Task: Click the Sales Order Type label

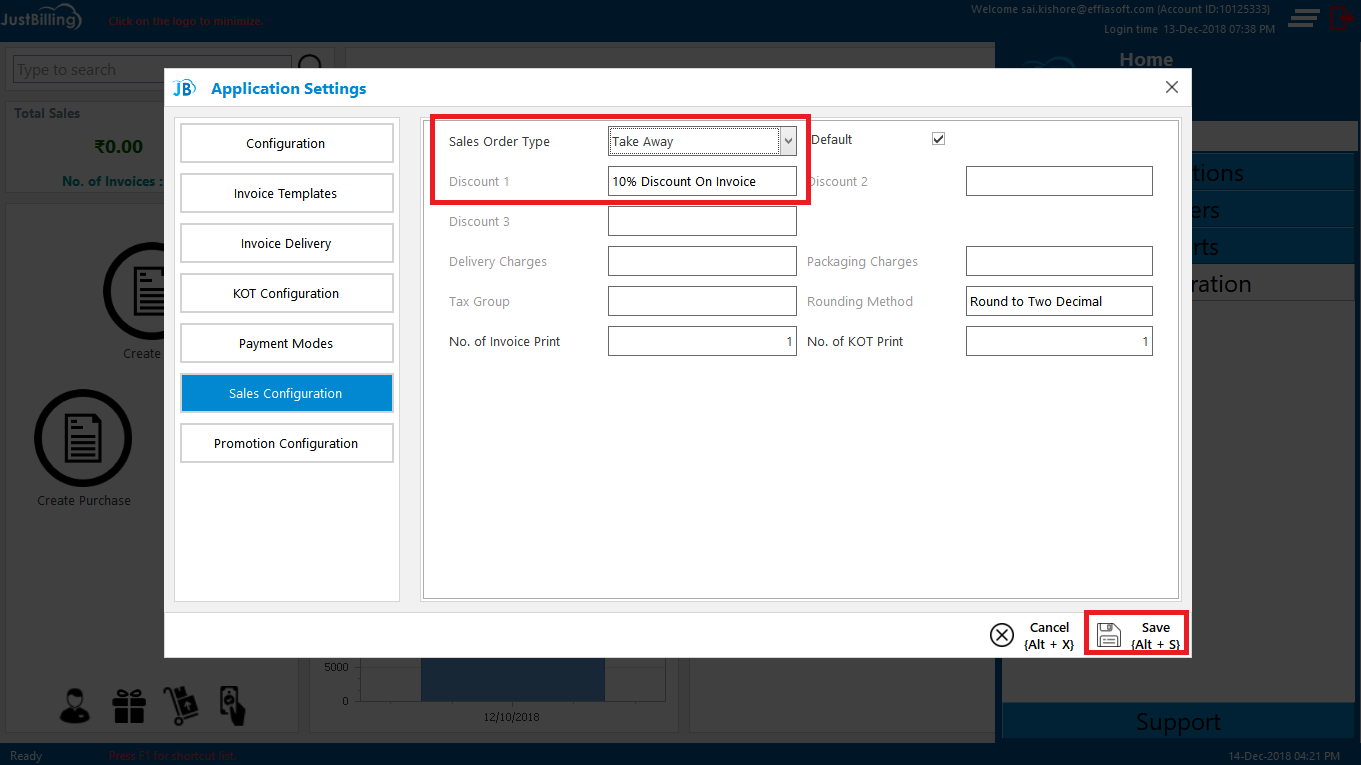Action: click(x=499, y=141)
